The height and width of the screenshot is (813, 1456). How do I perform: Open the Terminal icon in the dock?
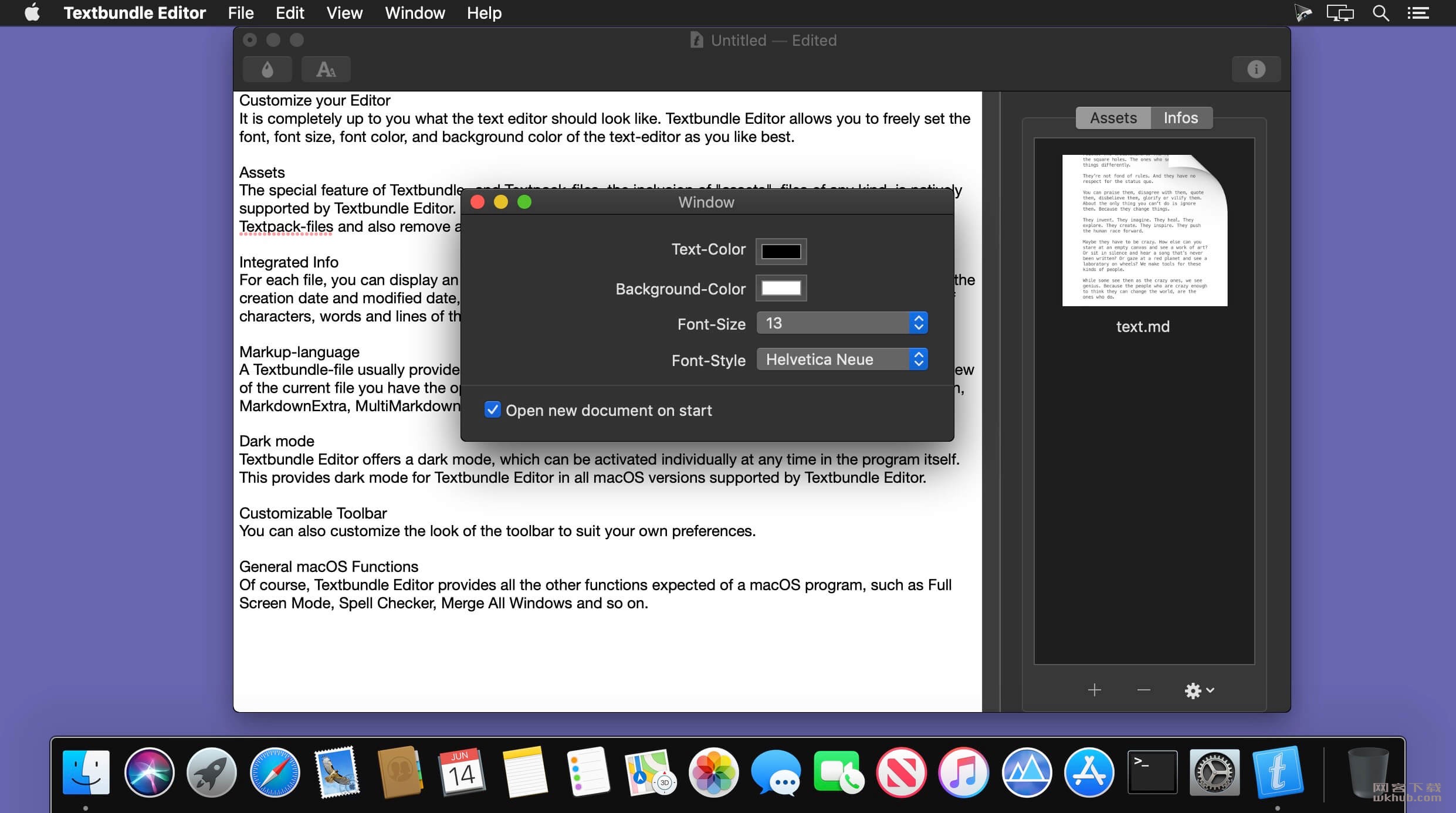1152,772
